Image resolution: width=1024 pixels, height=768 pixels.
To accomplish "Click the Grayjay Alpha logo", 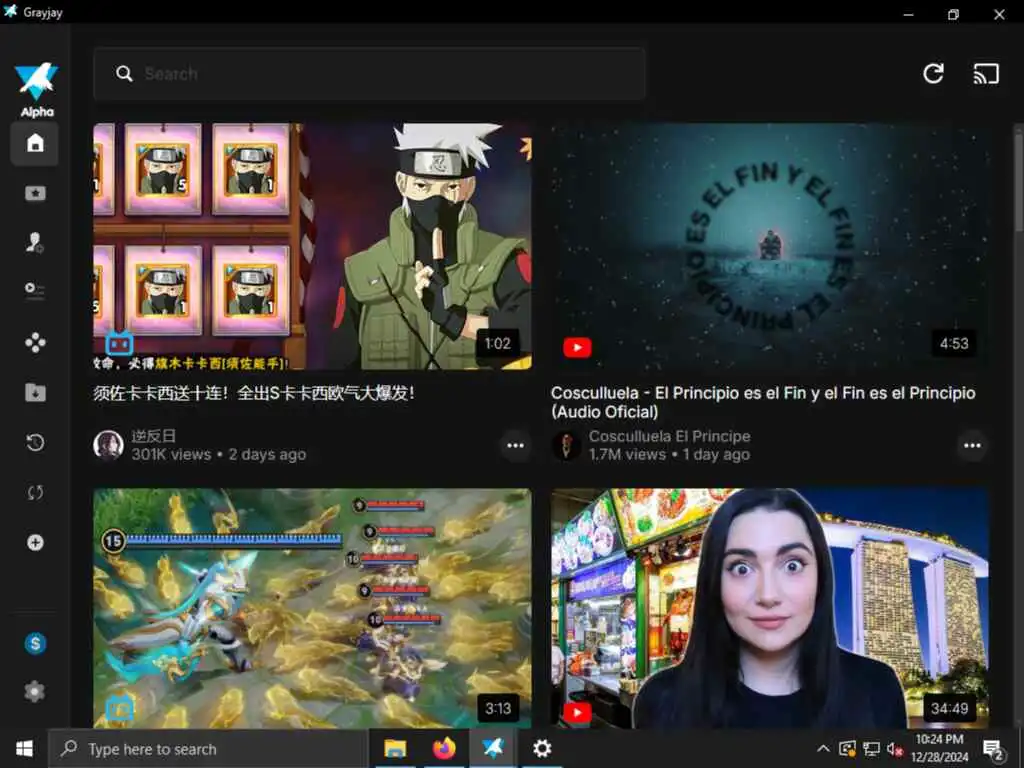I will click(37, 89).
